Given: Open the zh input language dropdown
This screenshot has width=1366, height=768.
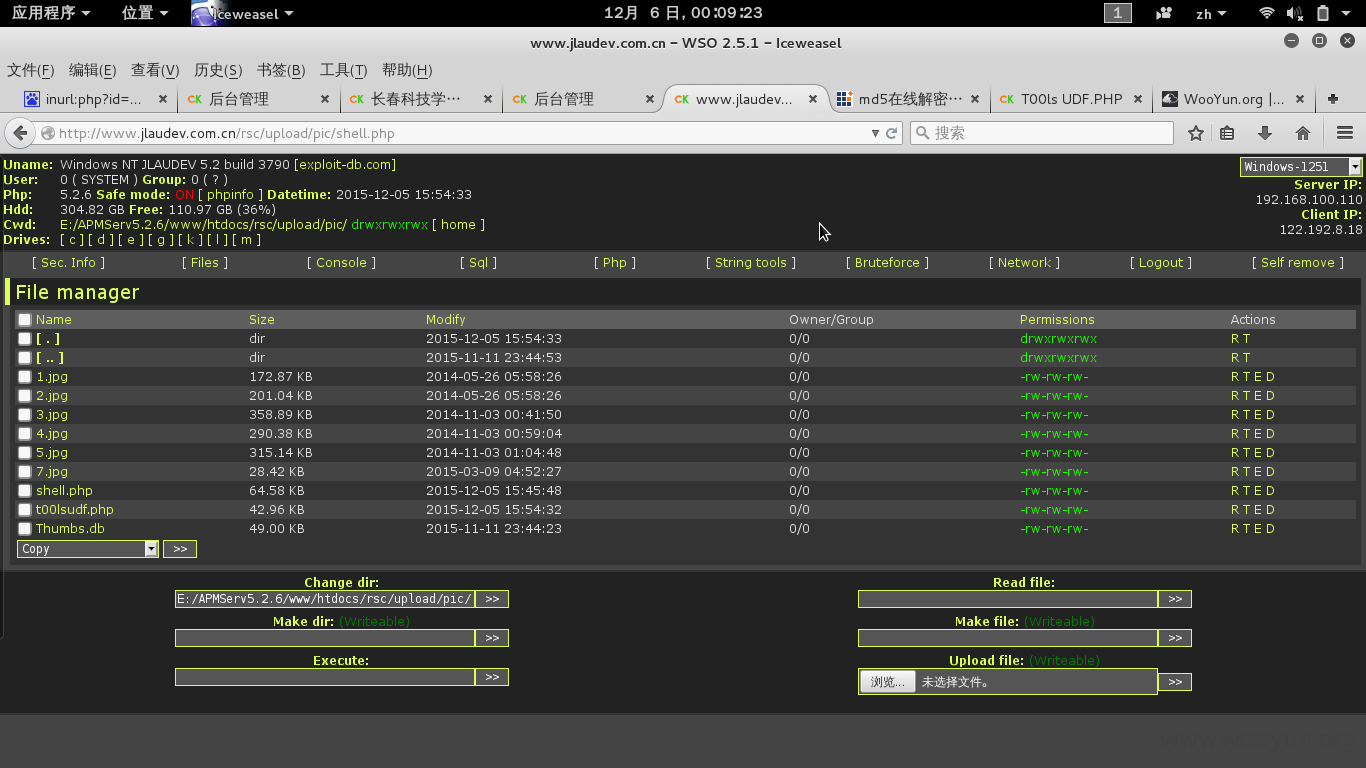Looking at the screenshot, I should click(x=1212, y=13).
